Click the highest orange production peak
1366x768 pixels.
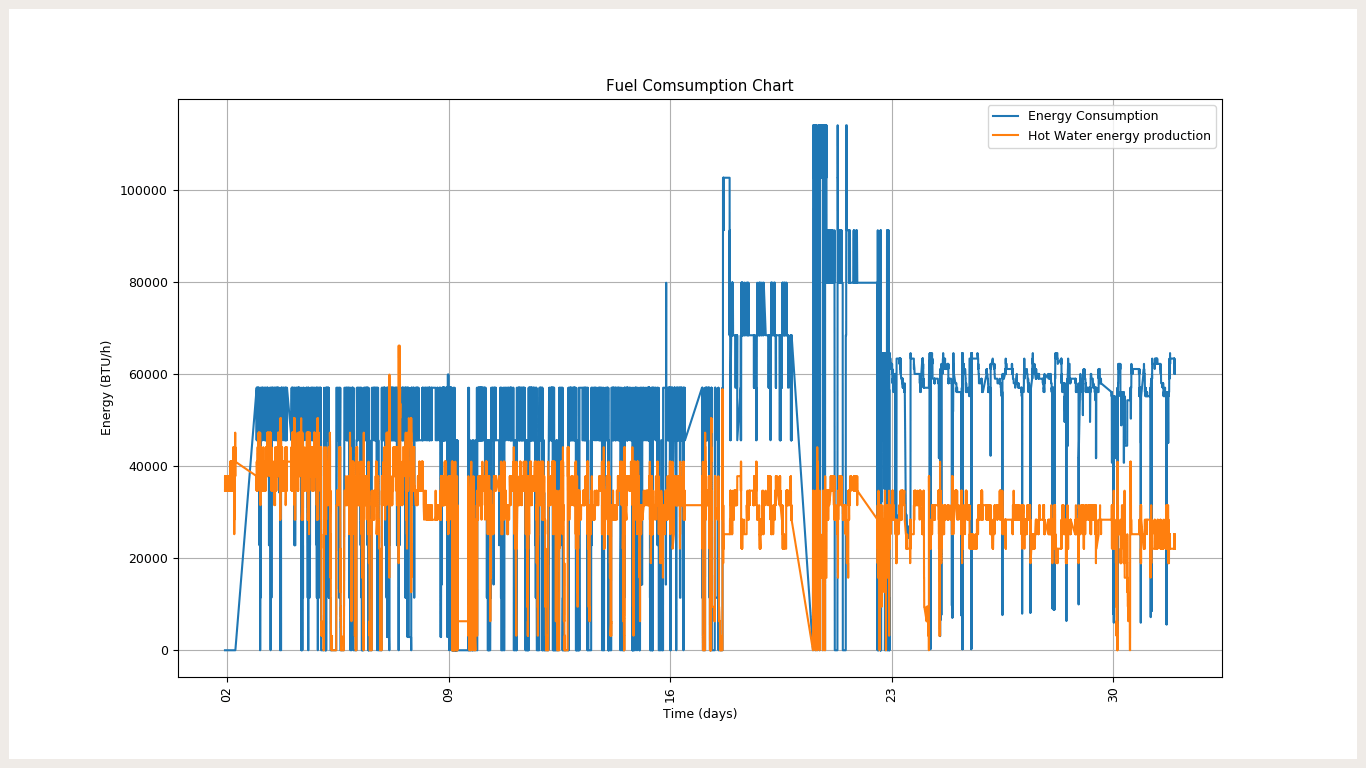coord(397,347)
